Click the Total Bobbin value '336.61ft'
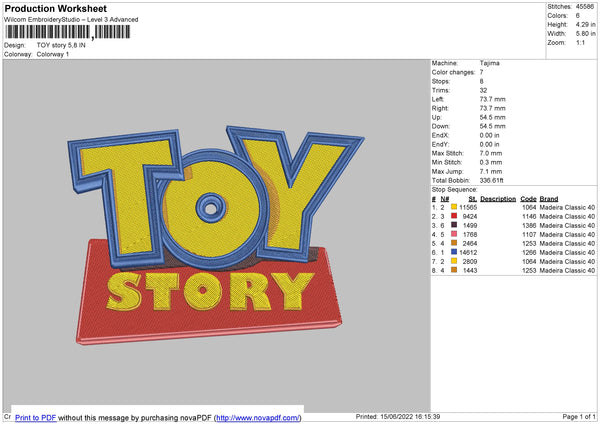600x424 pixels. pyautogui.click(x=492, y=180)
